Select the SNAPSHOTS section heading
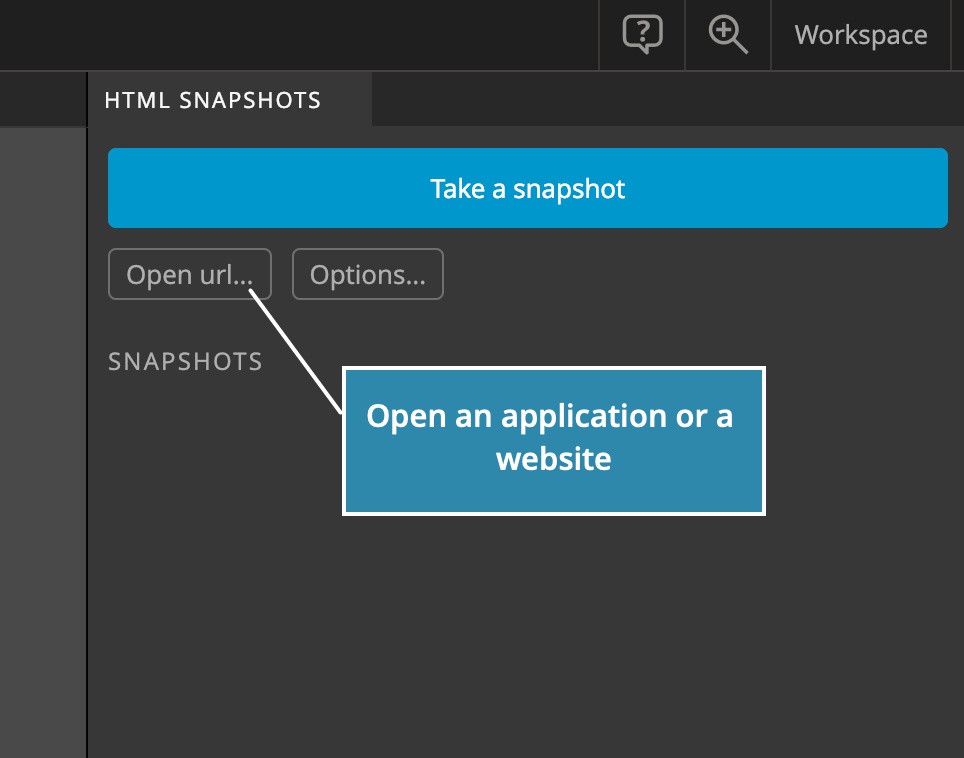964x758 pixels. (185, 361)
